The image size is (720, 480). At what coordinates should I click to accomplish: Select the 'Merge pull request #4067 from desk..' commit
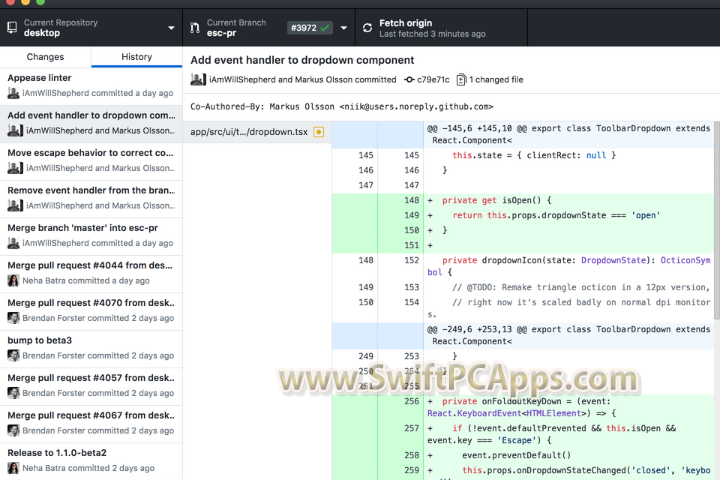click(x=91, y=424)
